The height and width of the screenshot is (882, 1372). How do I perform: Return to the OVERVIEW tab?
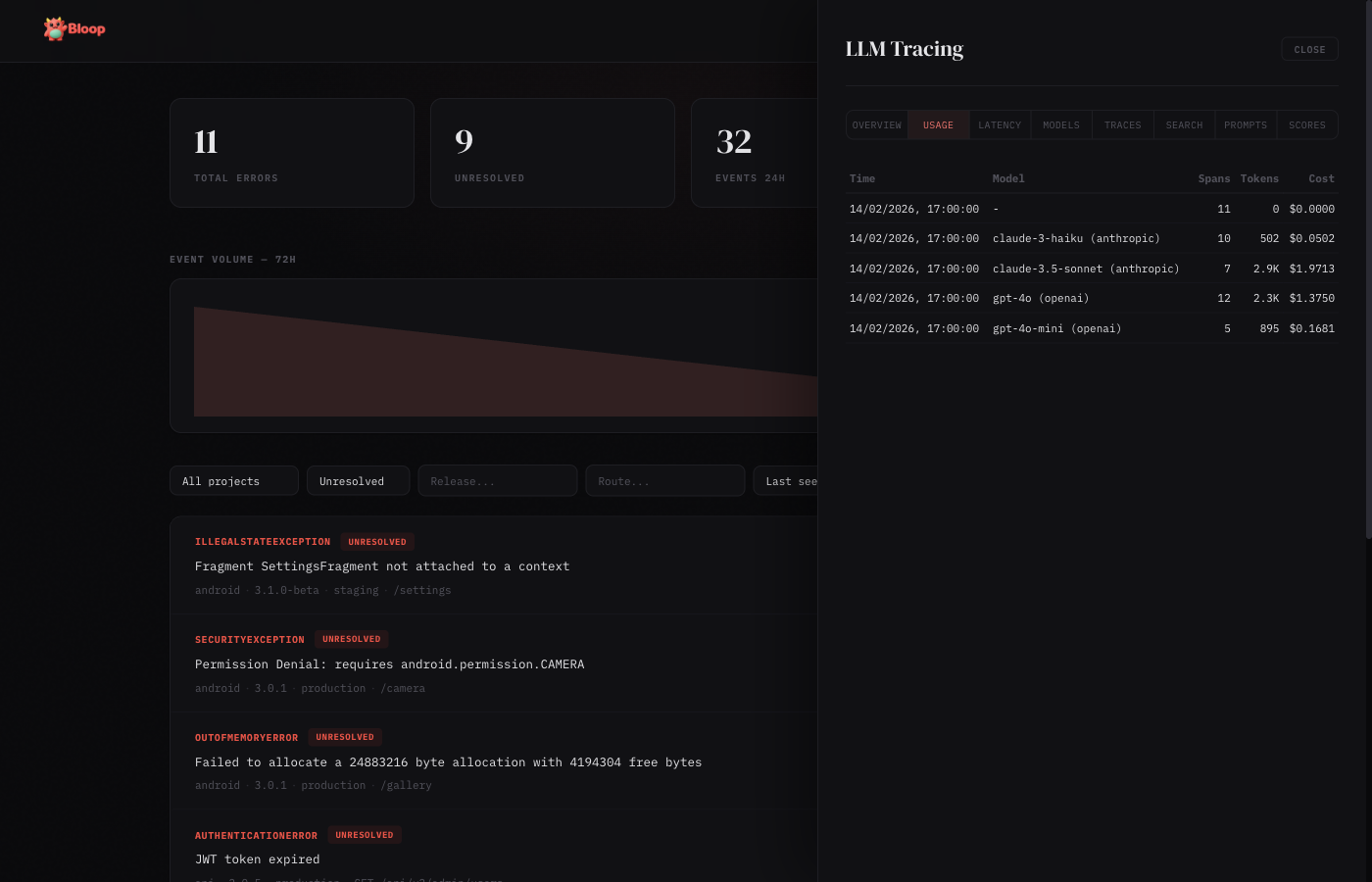tap(876, 124)
